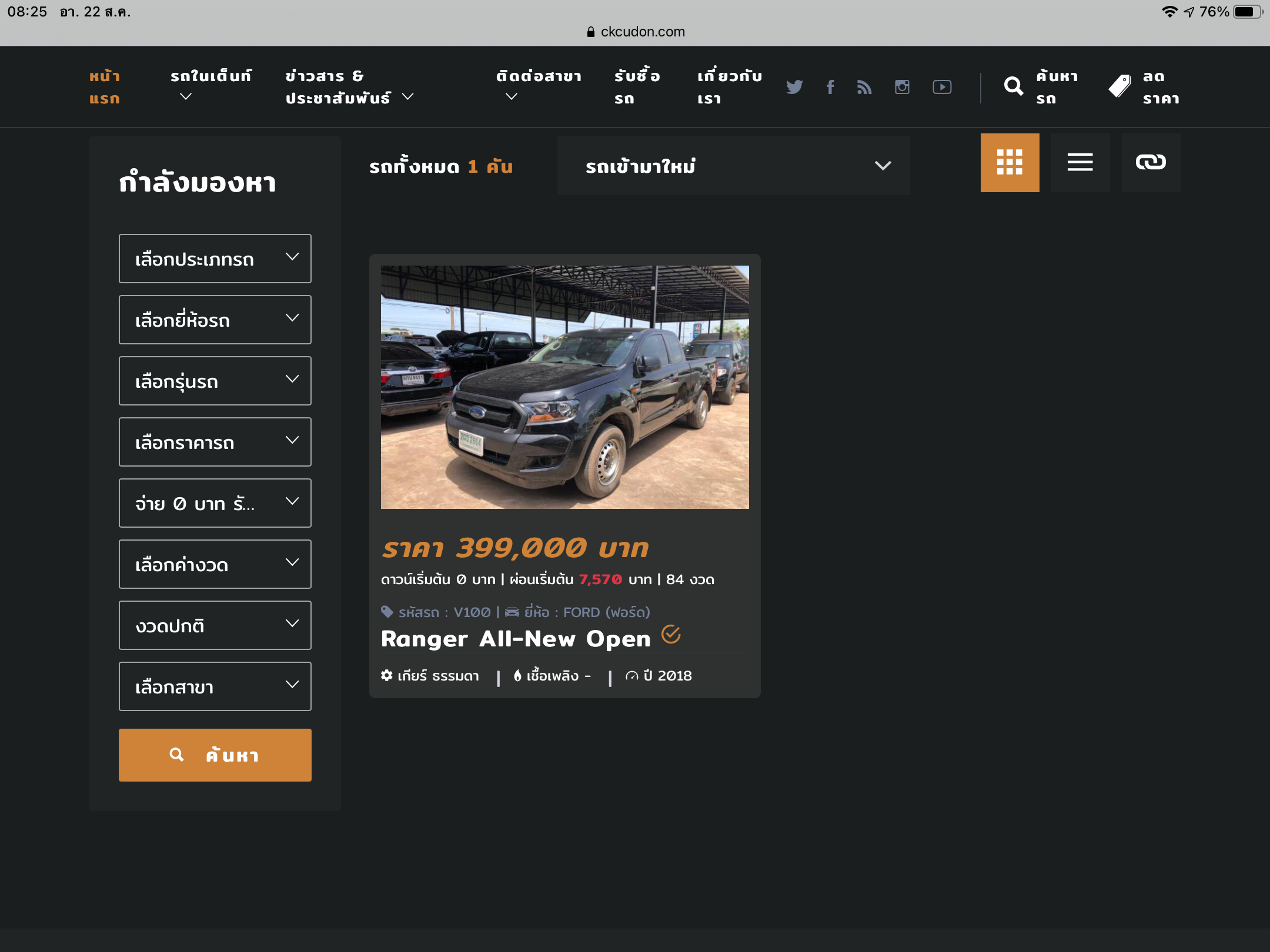Open the Ranger All-New Open listing title
1270x952 pixels.
(516, 639)
